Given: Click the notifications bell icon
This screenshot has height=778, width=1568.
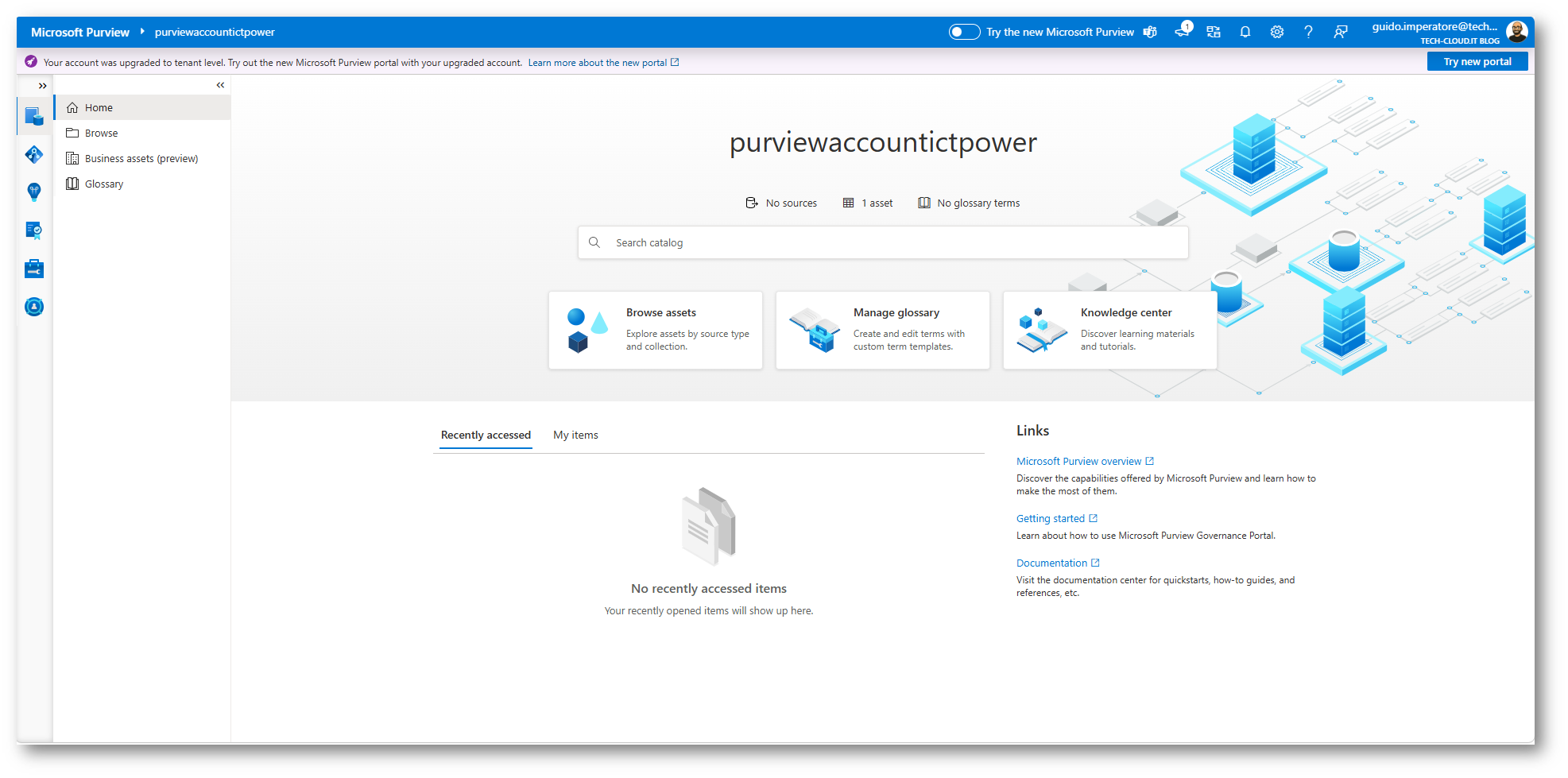Looking at the screenshot, I should tap(1245, 32).
